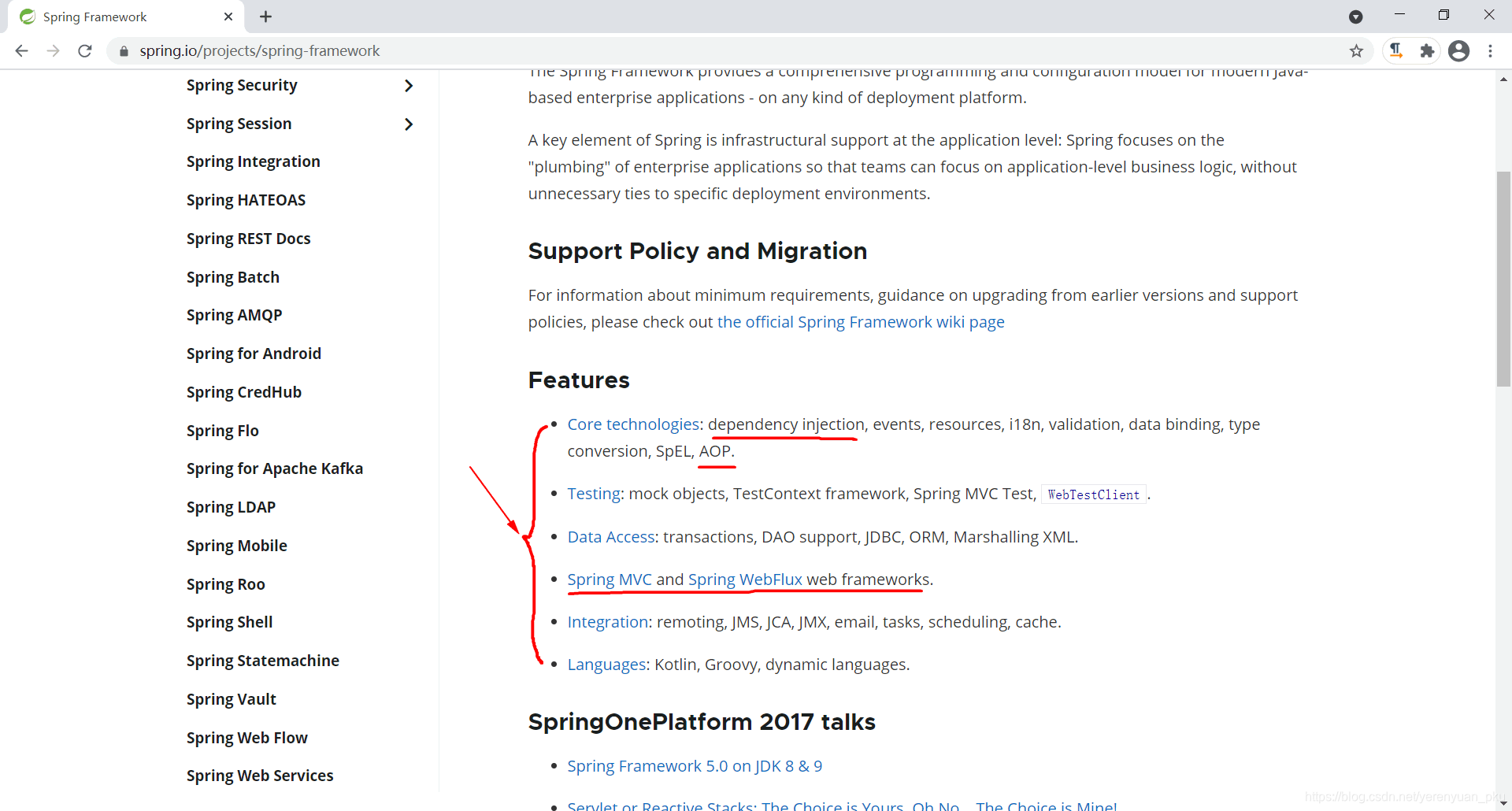Click the scrollbar up arrow
The height and width of the screenshot is (811, 1512).
click(1503, 78)
